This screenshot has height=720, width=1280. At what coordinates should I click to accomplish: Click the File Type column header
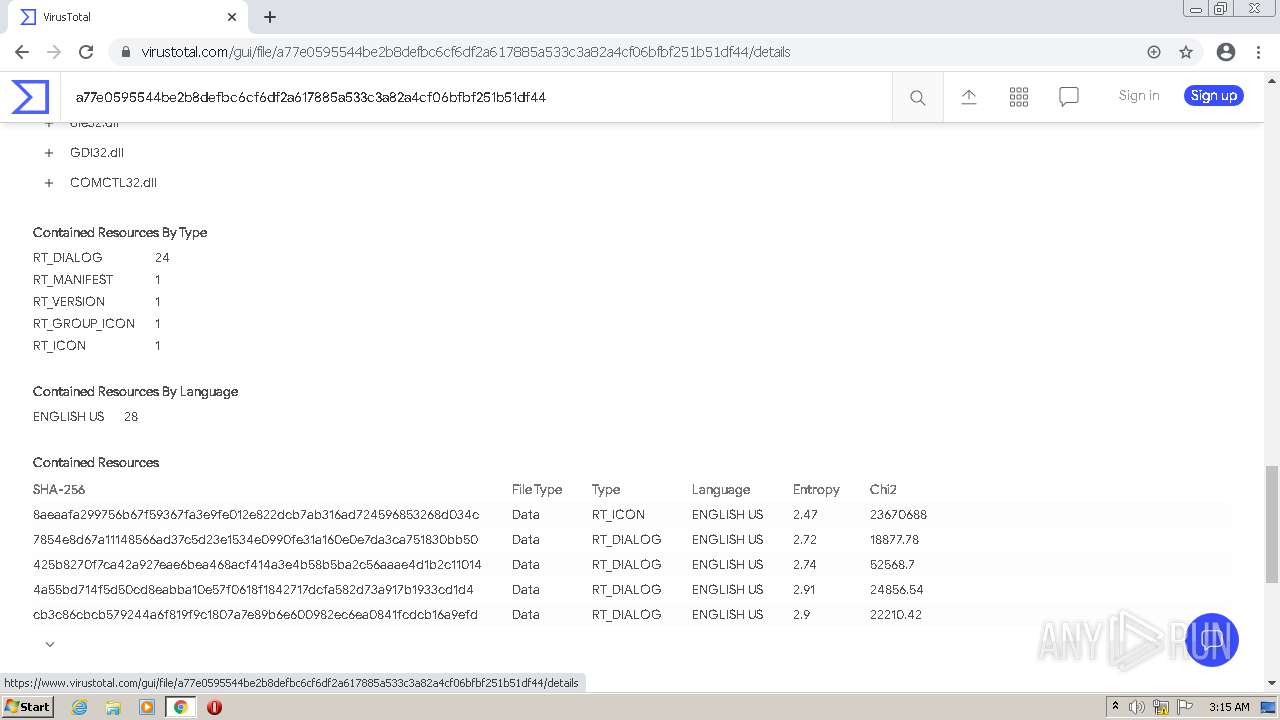coord(537,490)
